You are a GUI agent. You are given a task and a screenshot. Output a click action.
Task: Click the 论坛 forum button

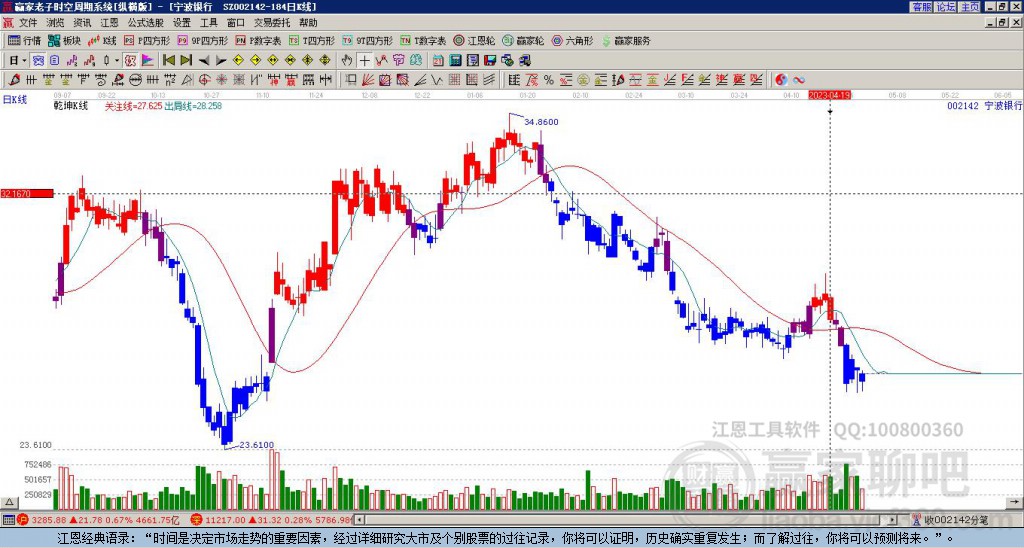[x=946, y=7]
